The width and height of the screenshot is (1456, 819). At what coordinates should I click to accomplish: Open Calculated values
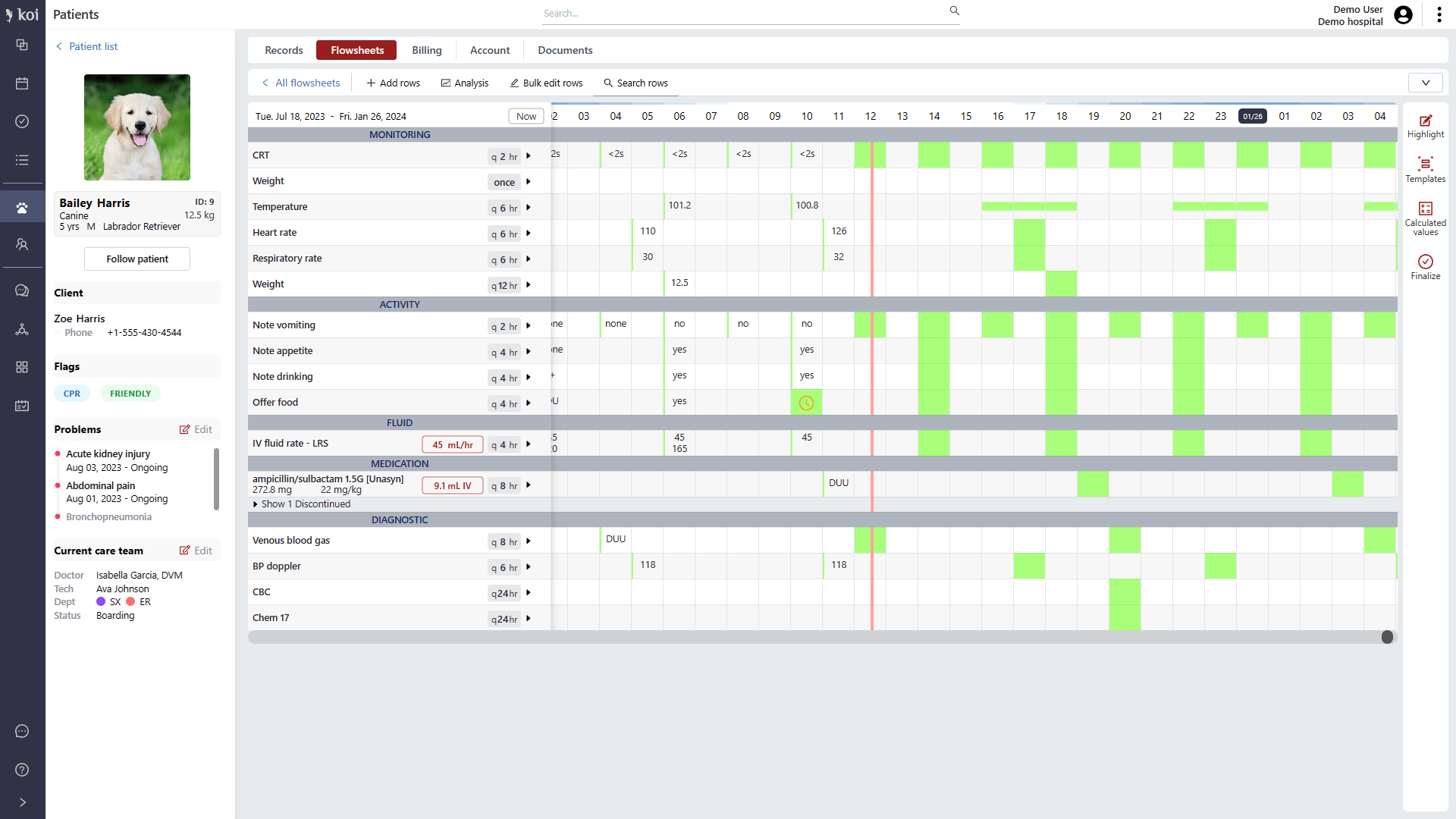click(1425, 215)
